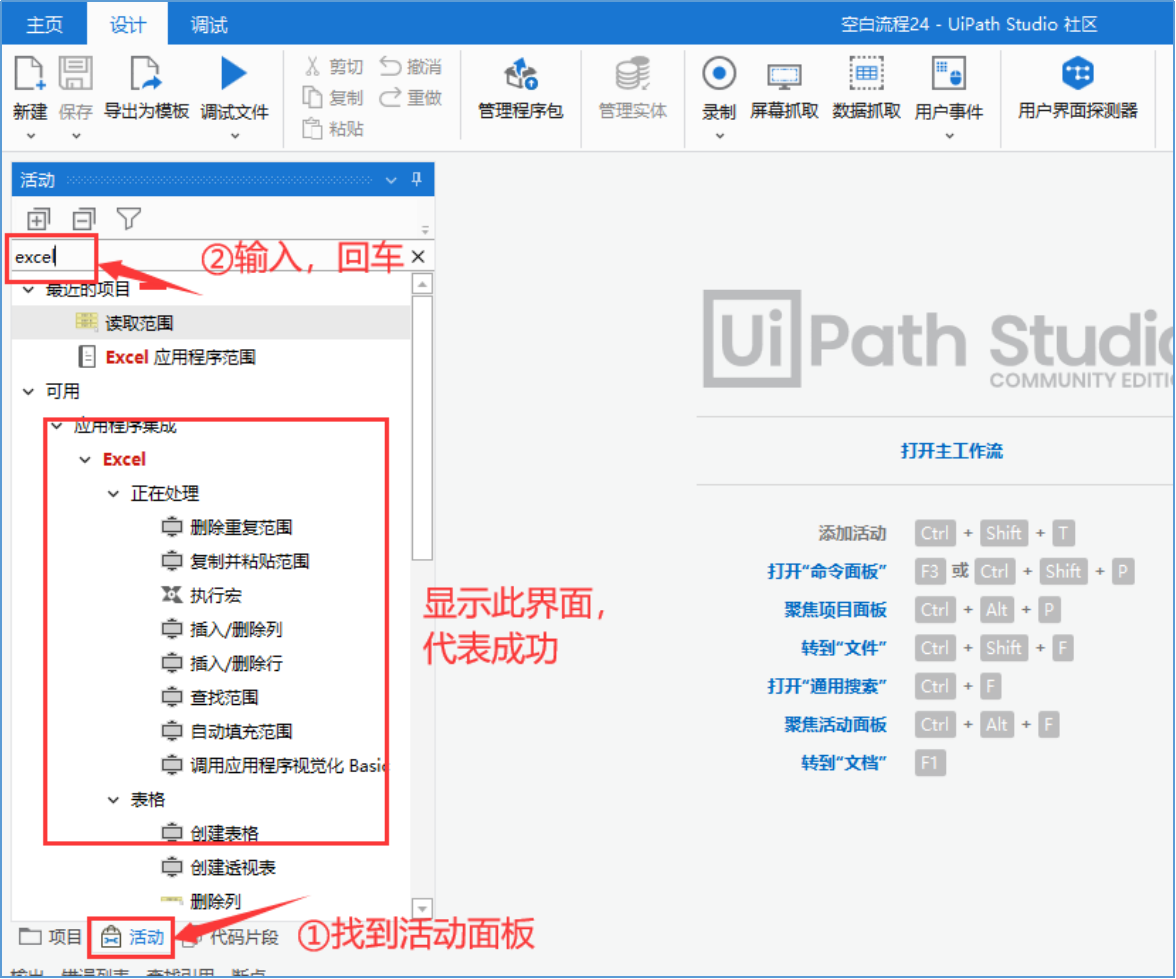
Task: Open dropdown under 保存
Action: click(x=76, y=136)
